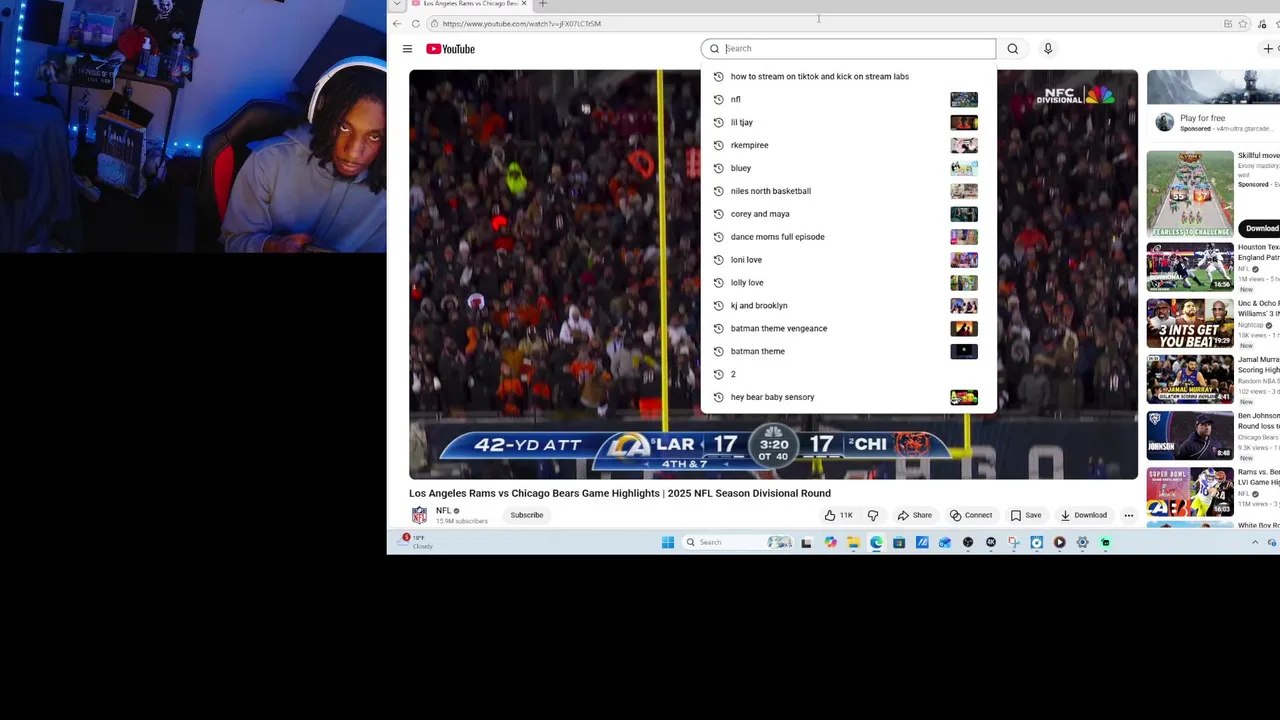The width and height of the screenshot is (1280, 720).
Task: Download the video
Action: (x=1084, y=515)
